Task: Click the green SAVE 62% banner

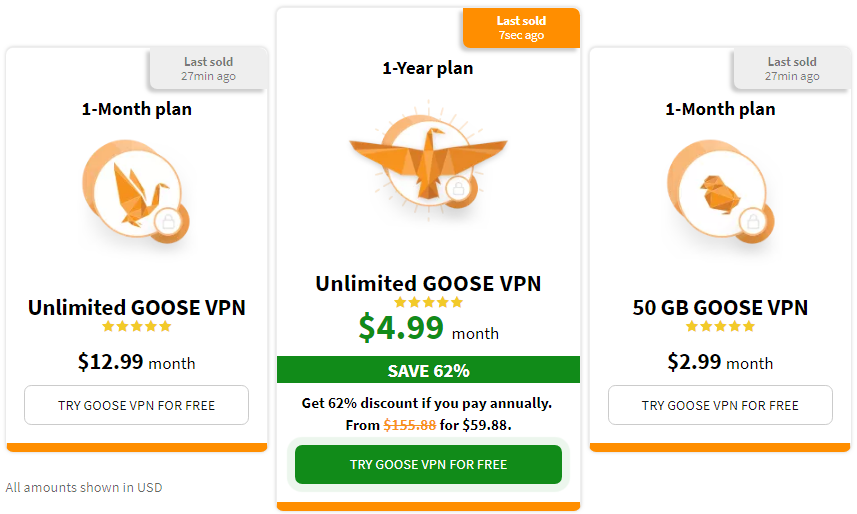Action: click(x=428, y=370)
